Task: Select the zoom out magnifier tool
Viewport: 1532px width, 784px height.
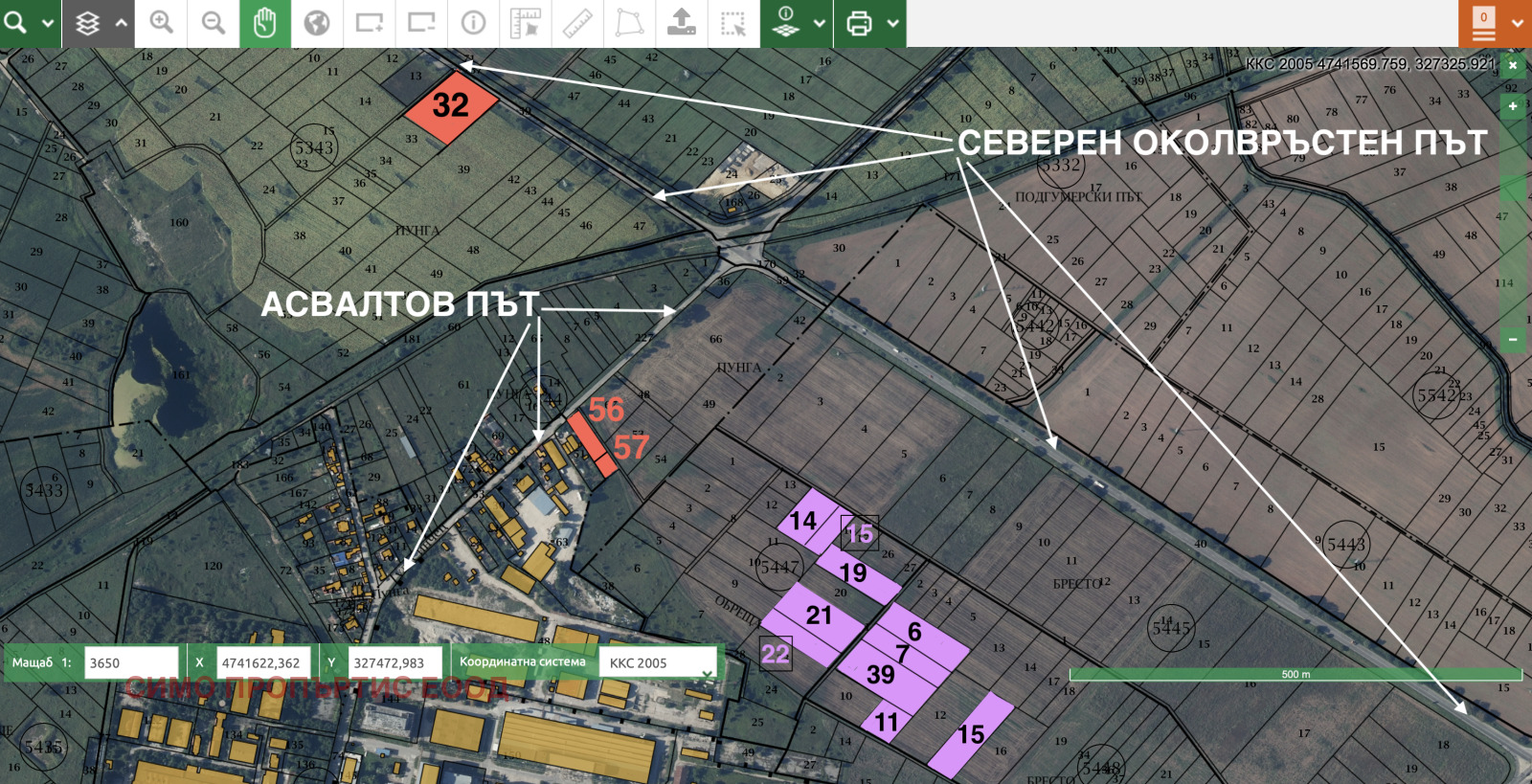Action: tap(213, 23)
